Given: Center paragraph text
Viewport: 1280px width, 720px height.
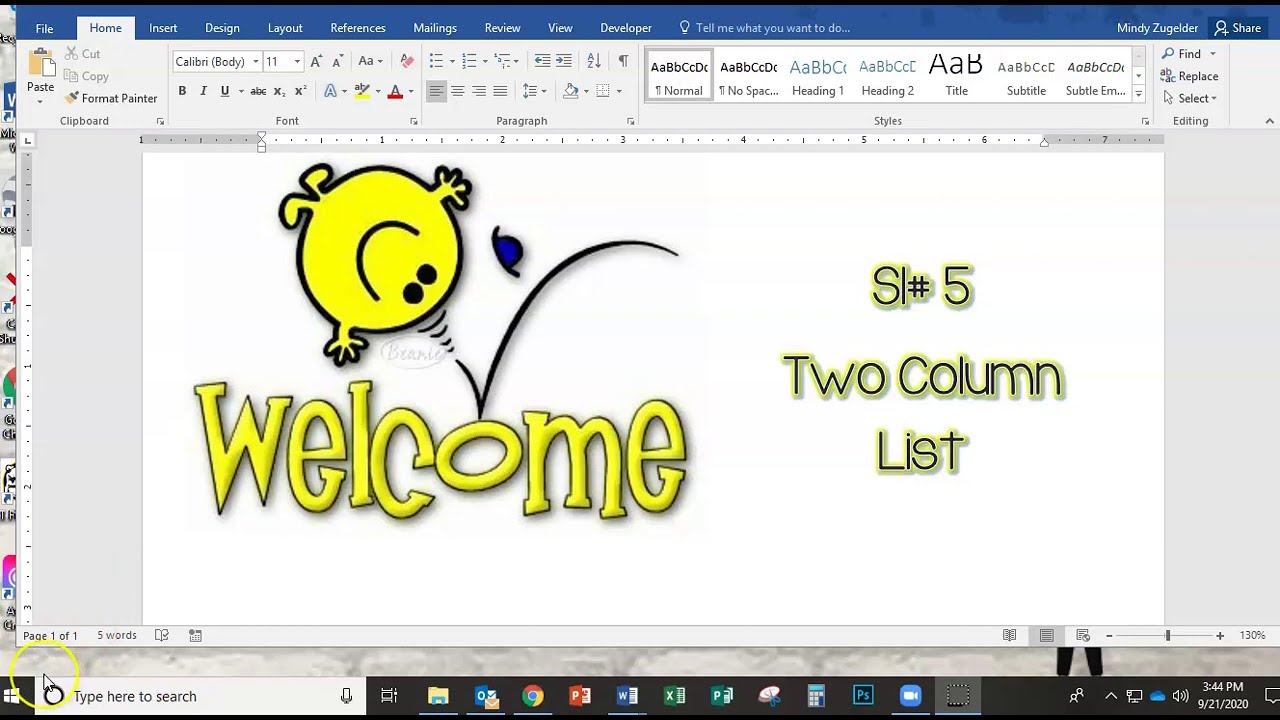Looking at the screenshot, I should click(x=457, y=91).
